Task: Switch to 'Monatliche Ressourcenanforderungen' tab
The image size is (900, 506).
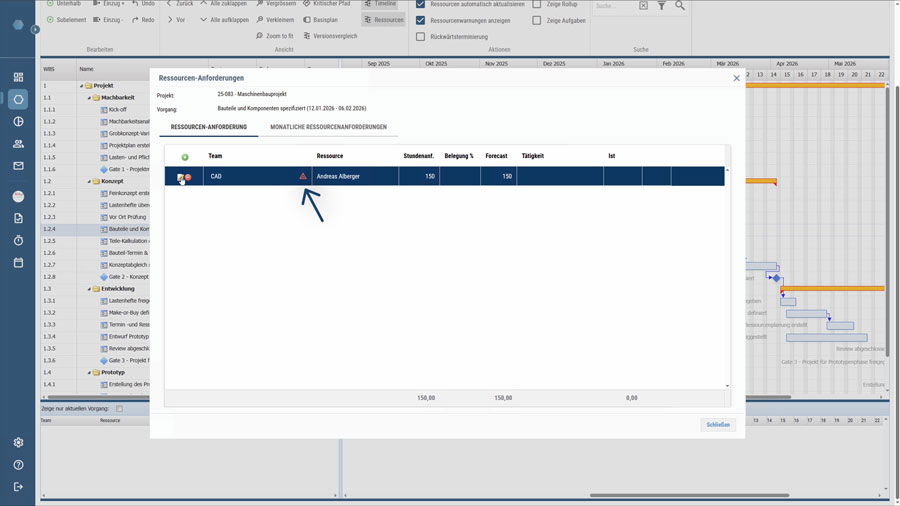Action: pyautogui.click(x=328, y=128)
